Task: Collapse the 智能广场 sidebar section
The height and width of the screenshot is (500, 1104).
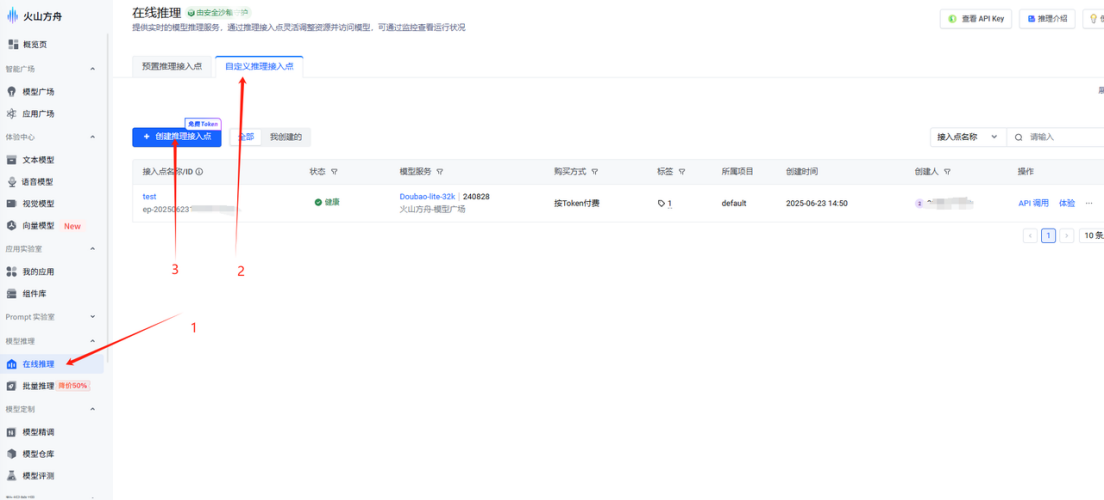Action: tap(93, 69)
